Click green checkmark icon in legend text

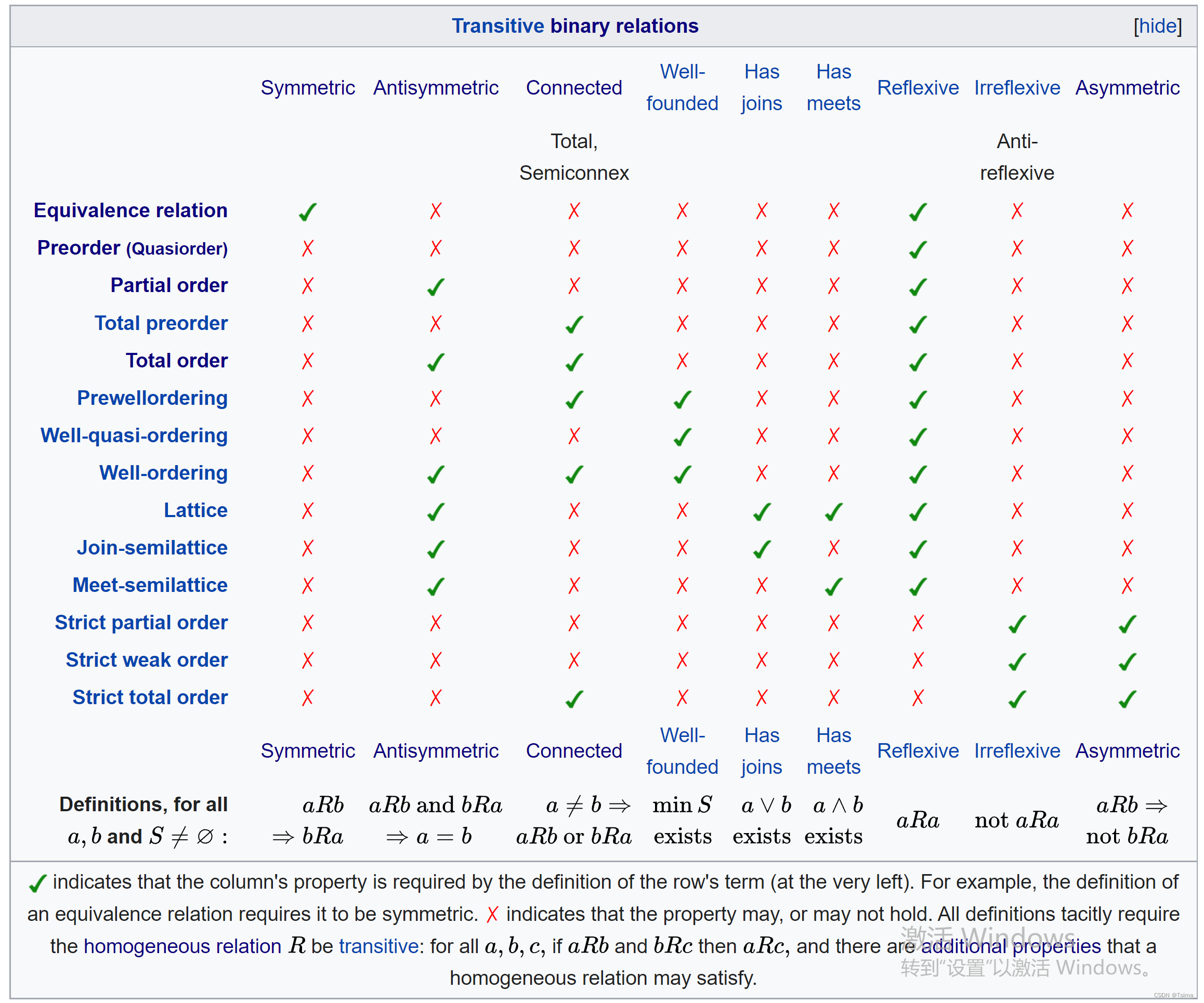click(37, 883)
